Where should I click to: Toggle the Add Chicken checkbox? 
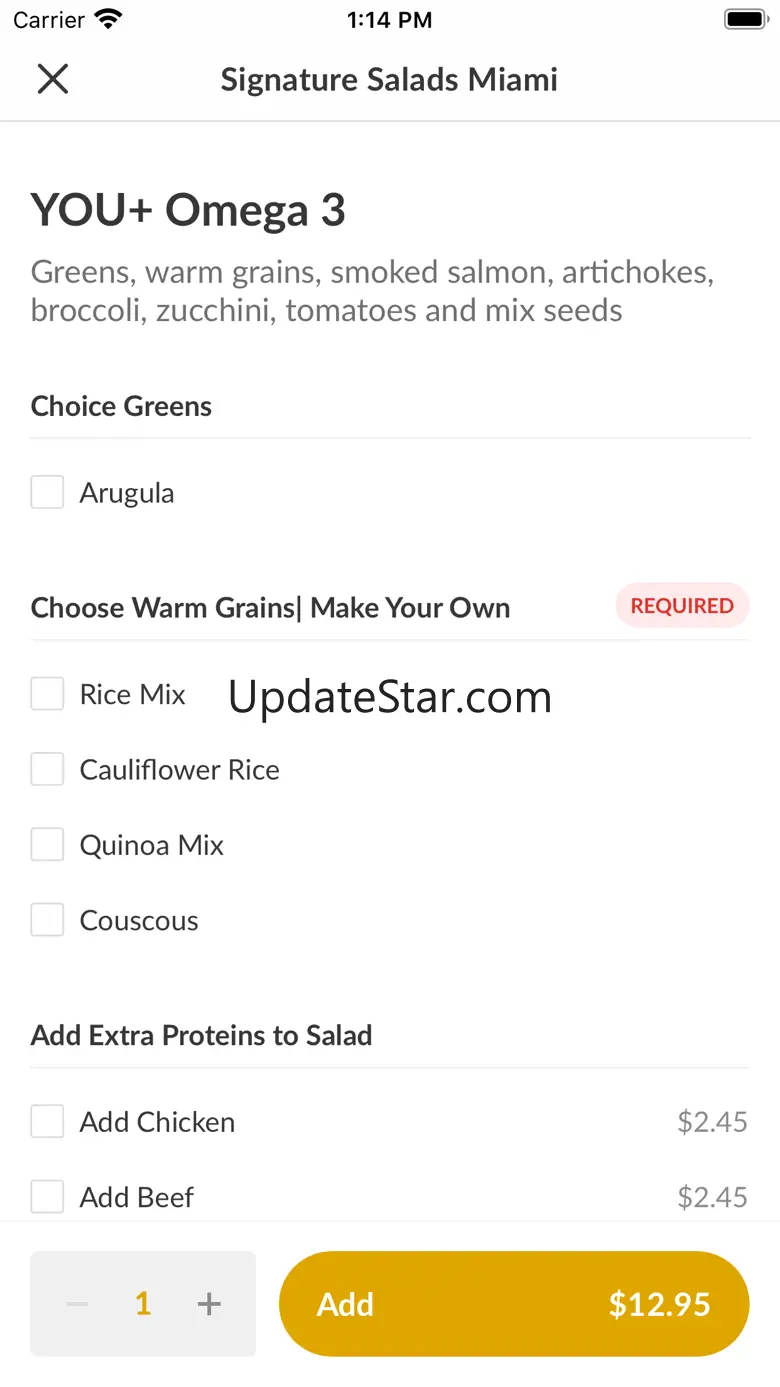(47, 1121)
